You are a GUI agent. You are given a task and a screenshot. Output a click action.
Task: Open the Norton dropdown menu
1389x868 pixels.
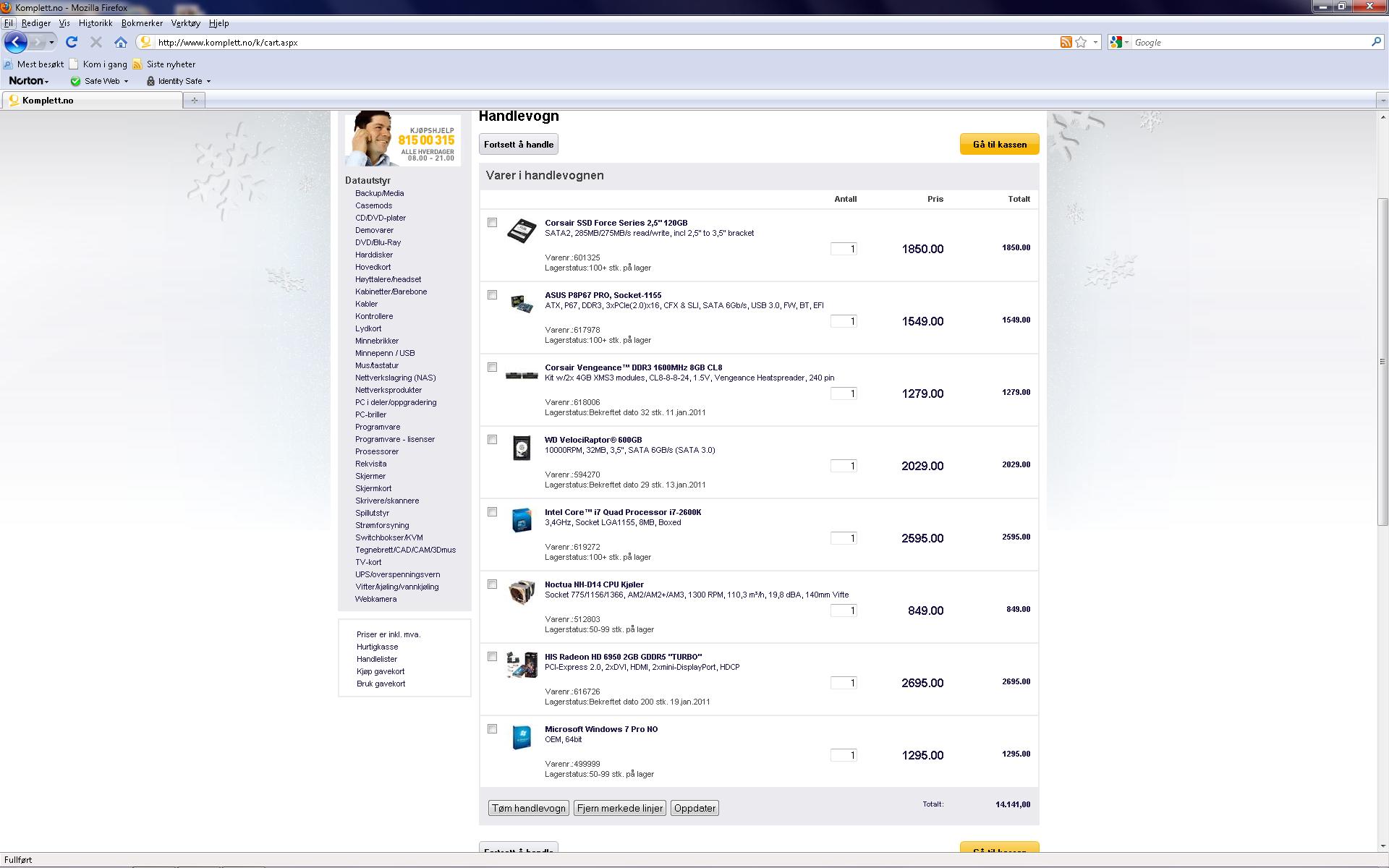29,81
